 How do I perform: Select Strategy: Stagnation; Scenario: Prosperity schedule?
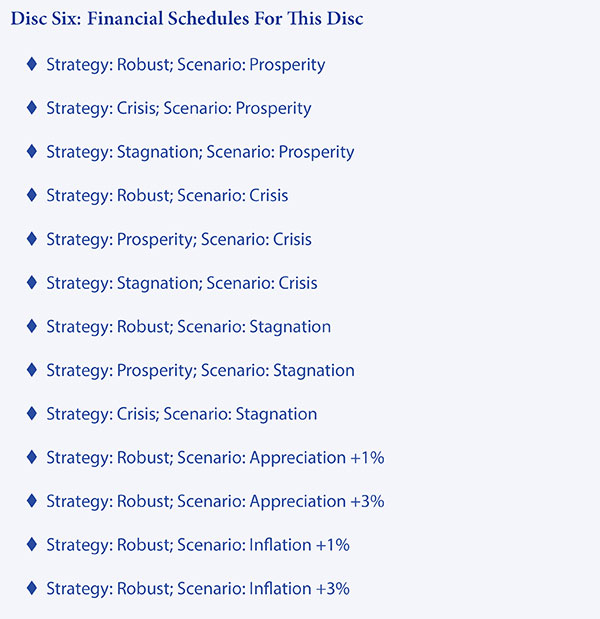[200, 152]
